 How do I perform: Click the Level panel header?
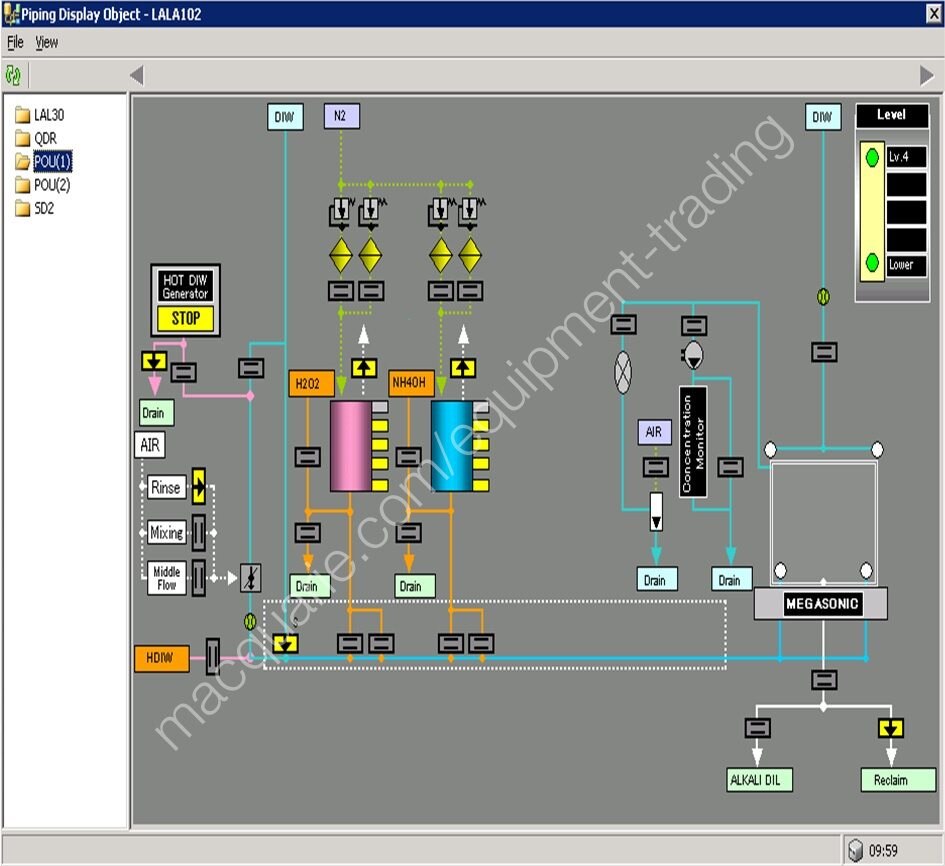point(892,115)
